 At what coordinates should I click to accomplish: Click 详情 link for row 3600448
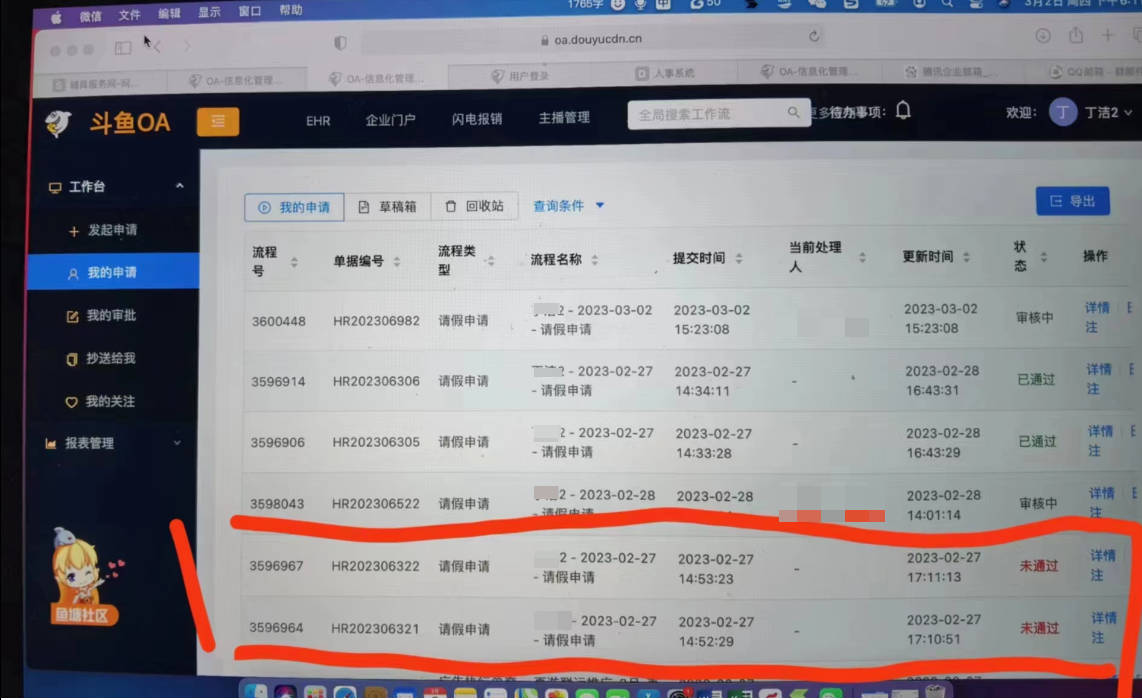click(1098, 308)
